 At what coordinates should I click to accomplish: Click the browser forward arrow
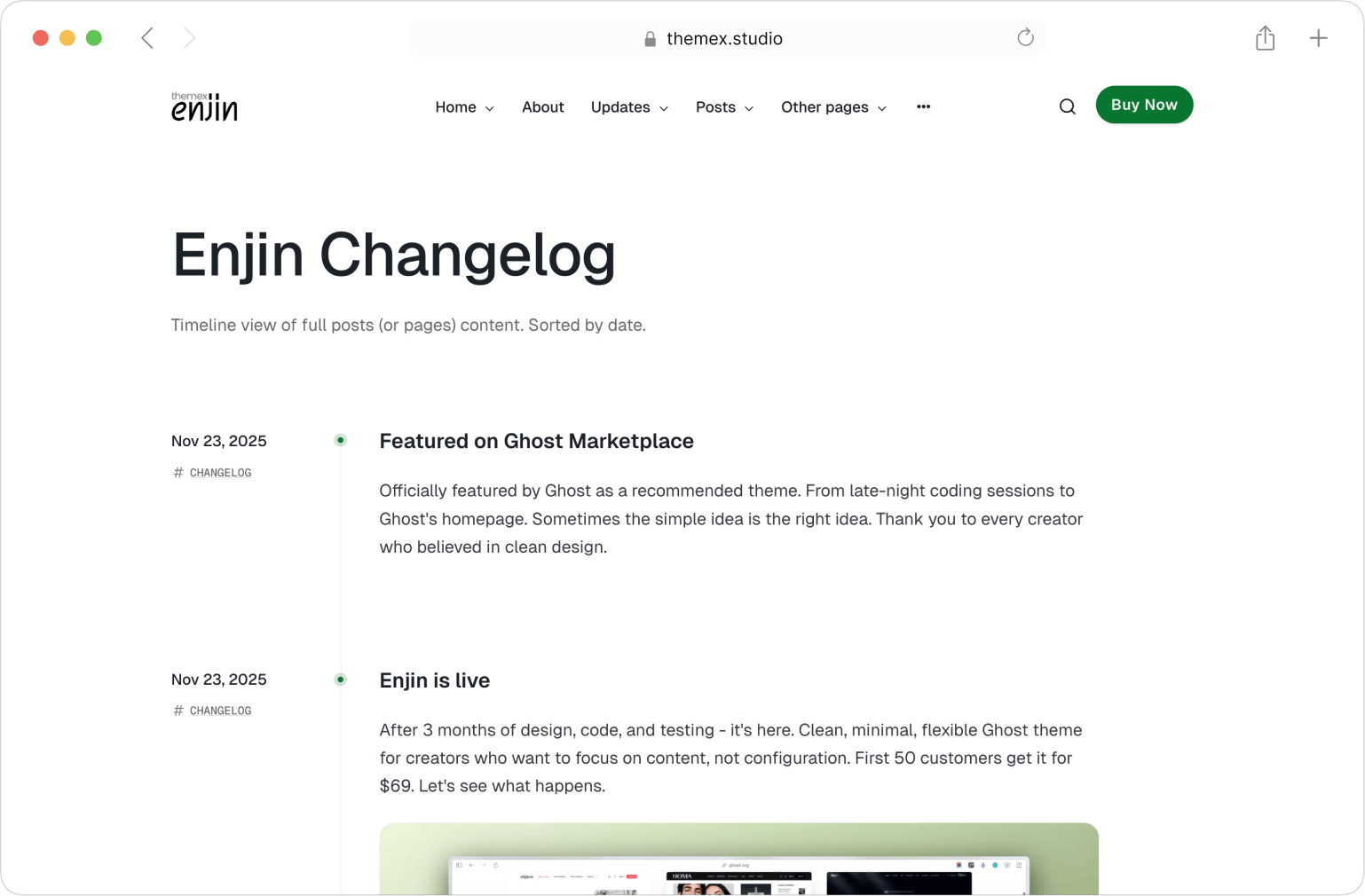189,38
